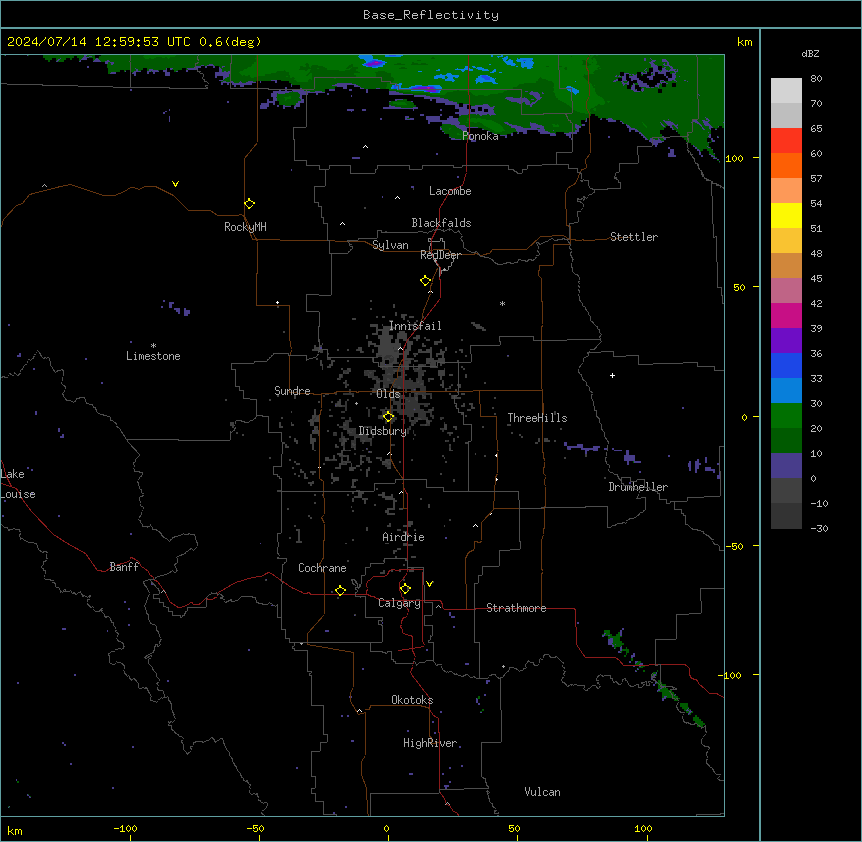Screen dimensions: 862x842
Task: Click the Sylvan town label
Action: pyautogui.click(x=390, y=245)
